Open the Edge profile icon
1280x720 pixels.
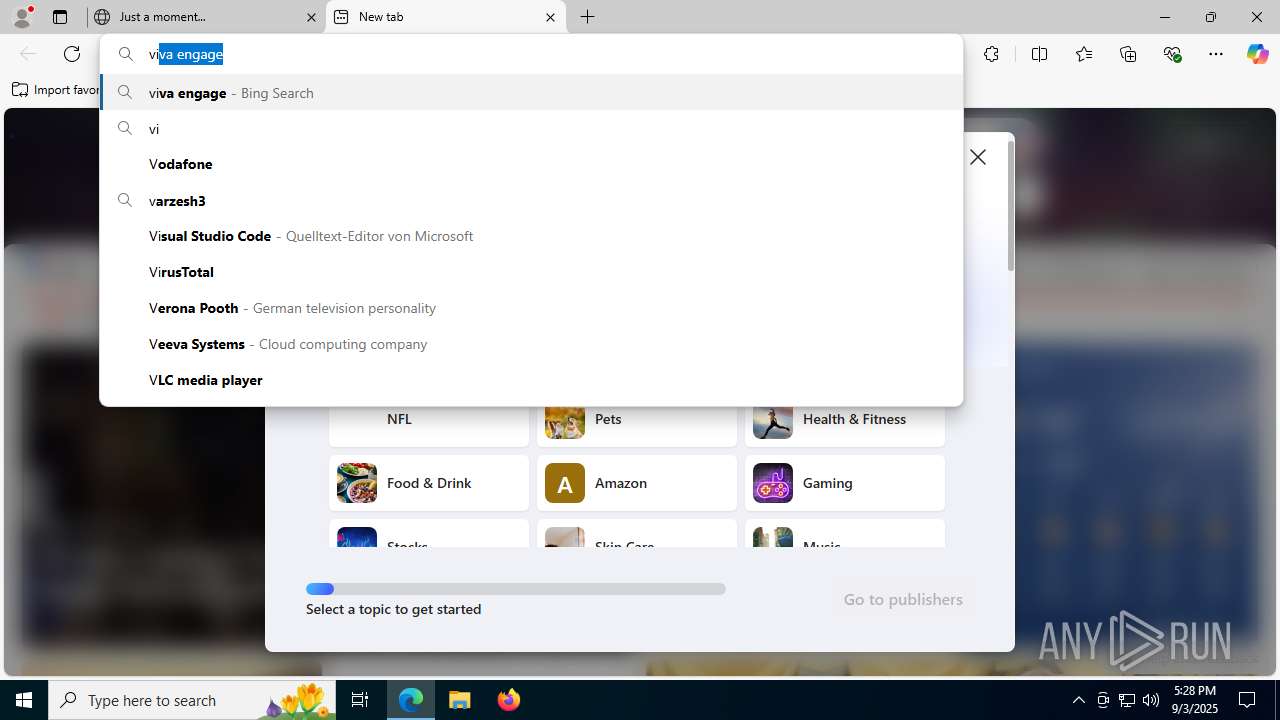[22, 17]
